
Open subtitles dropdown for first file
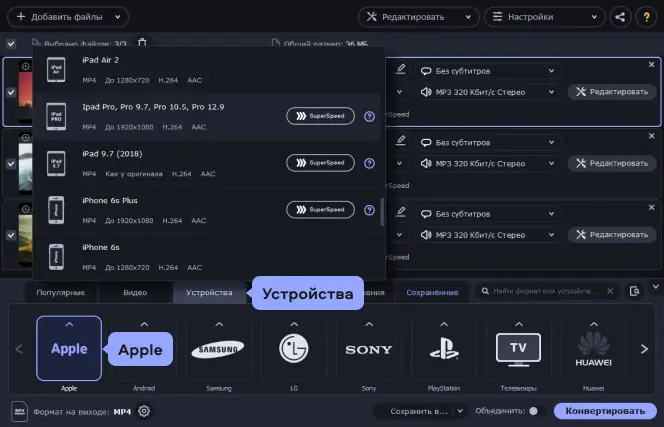pos(488,71)
